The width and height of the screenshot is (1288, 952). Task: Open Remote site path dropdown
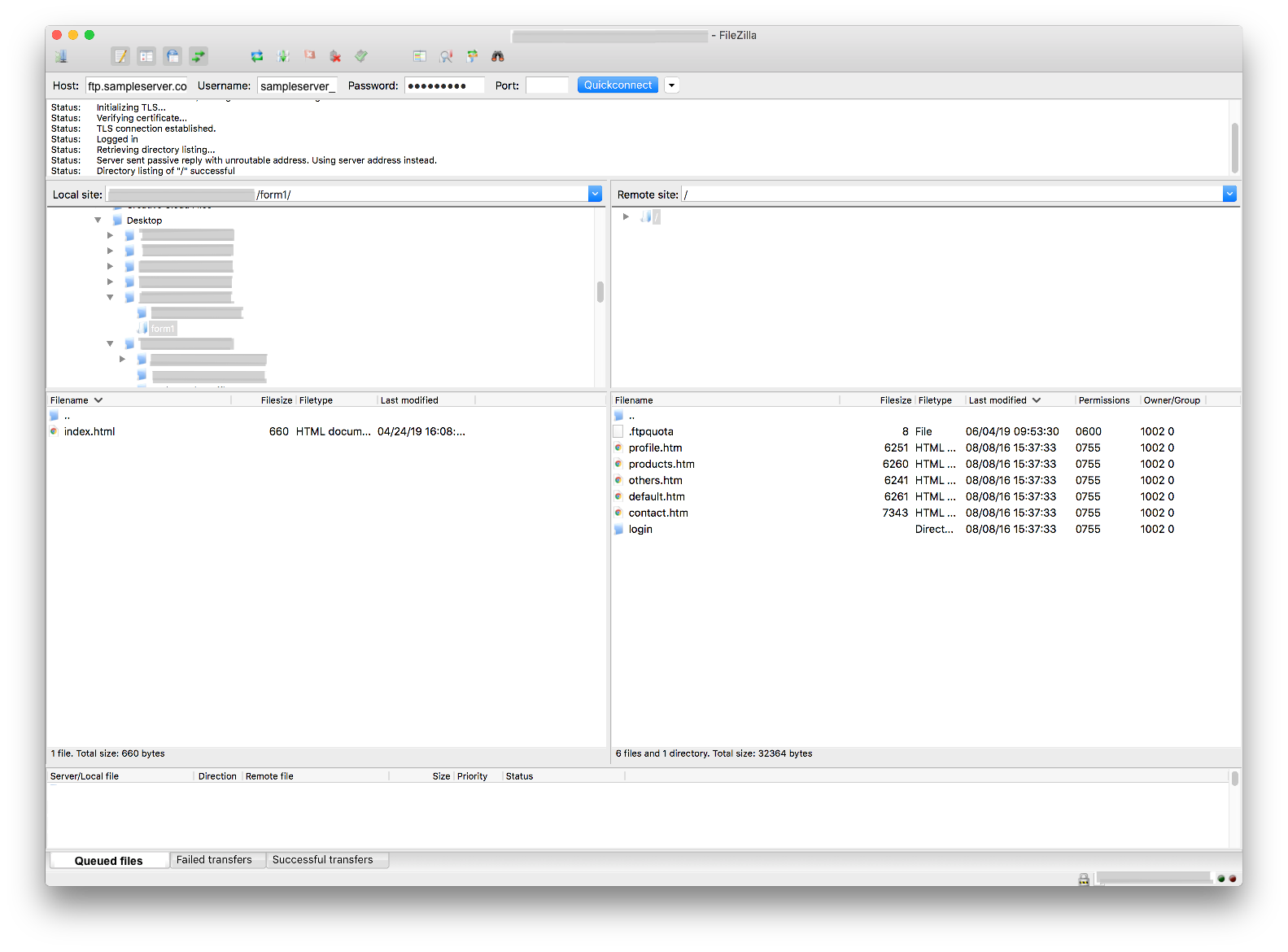(x=1229, y=194)
